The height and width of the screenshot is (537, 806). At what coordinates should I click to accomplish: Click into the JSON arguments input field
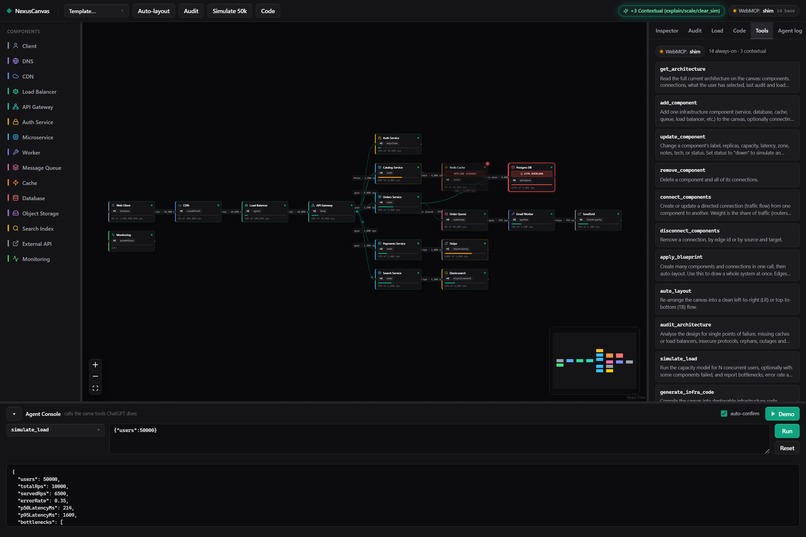click(x=439, y=438)
